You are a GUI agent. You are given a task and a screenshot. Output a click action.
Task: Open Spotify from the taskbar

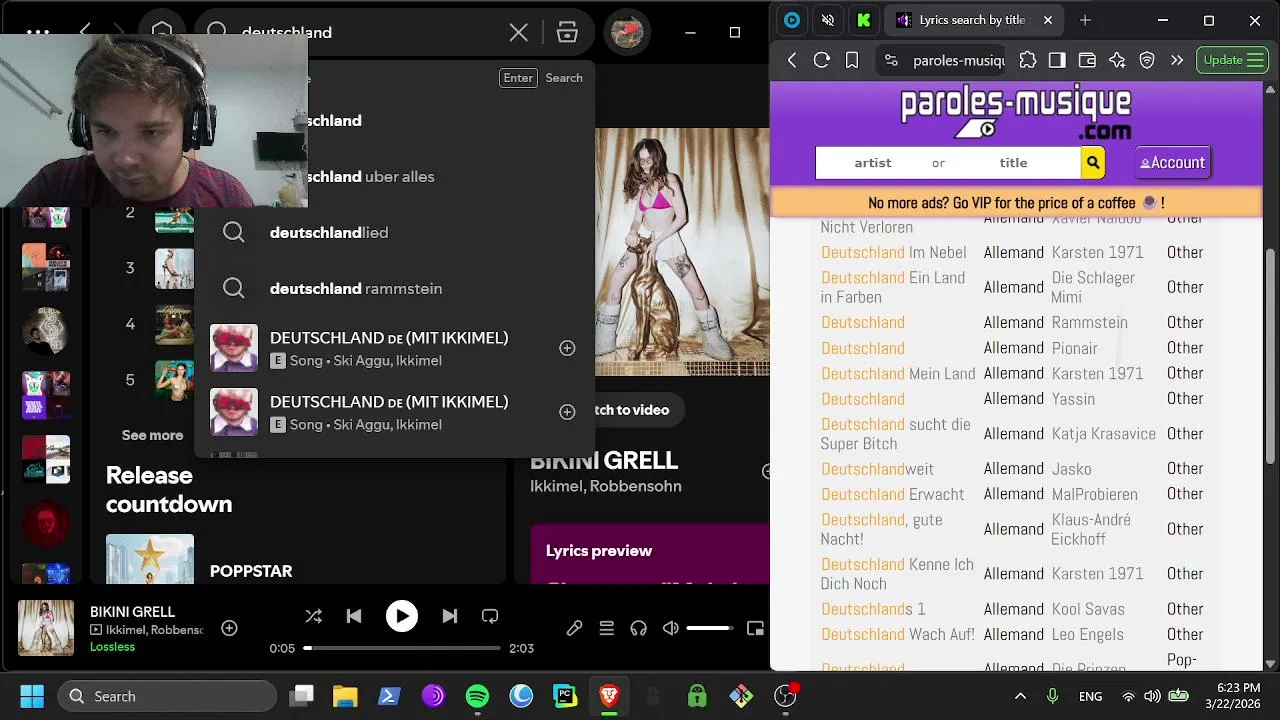coord(477,696)
